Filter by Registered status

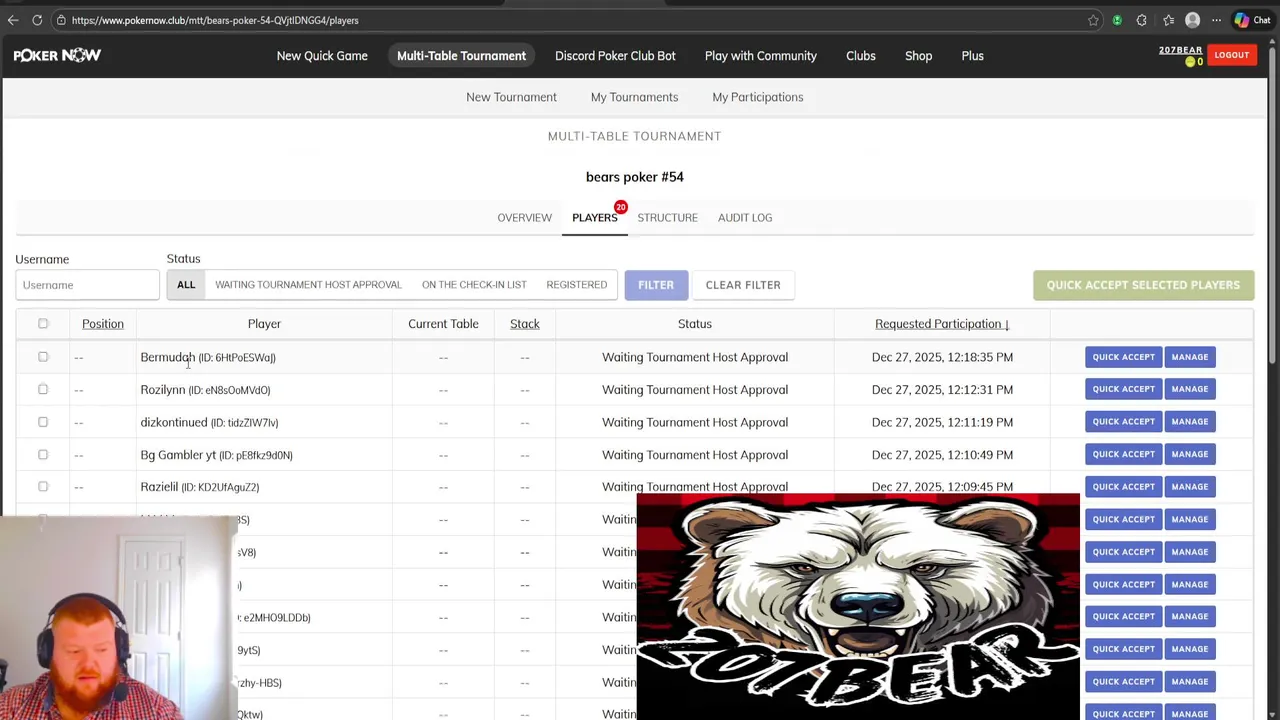click(576, 285)
